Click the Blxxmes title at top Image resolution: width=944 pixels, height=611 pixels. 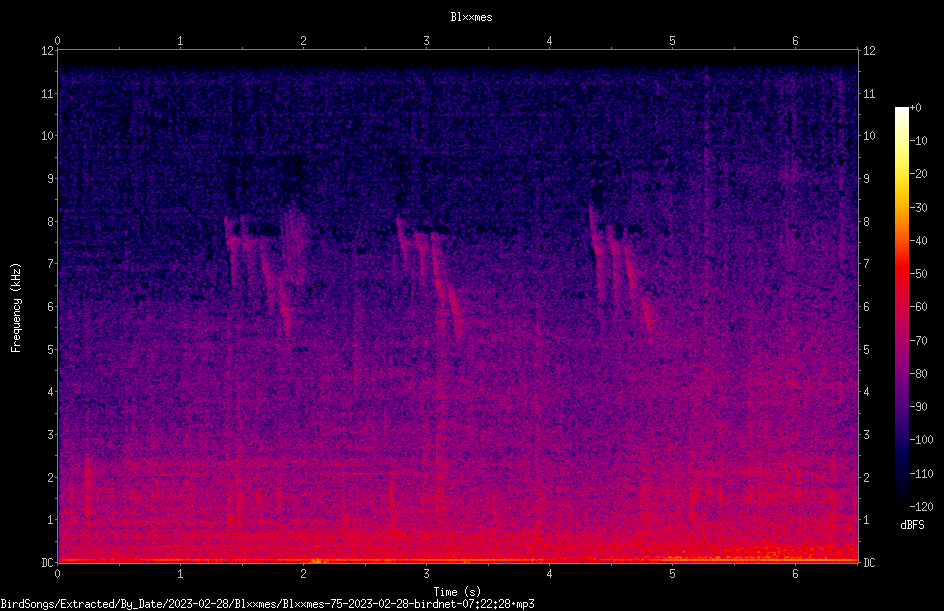471,17
